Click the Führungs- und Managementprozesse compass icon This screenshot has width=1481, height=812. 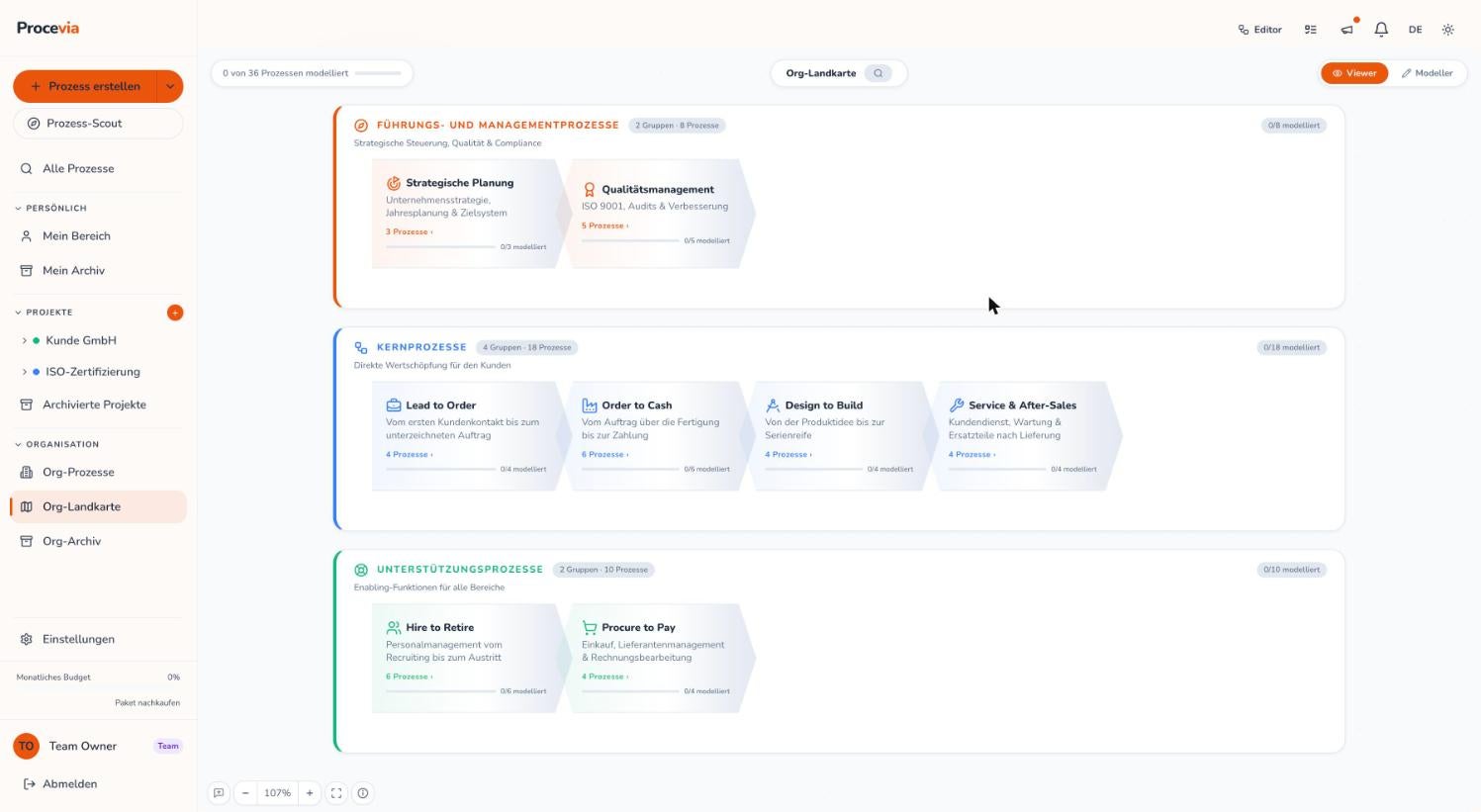coord(361,126)
